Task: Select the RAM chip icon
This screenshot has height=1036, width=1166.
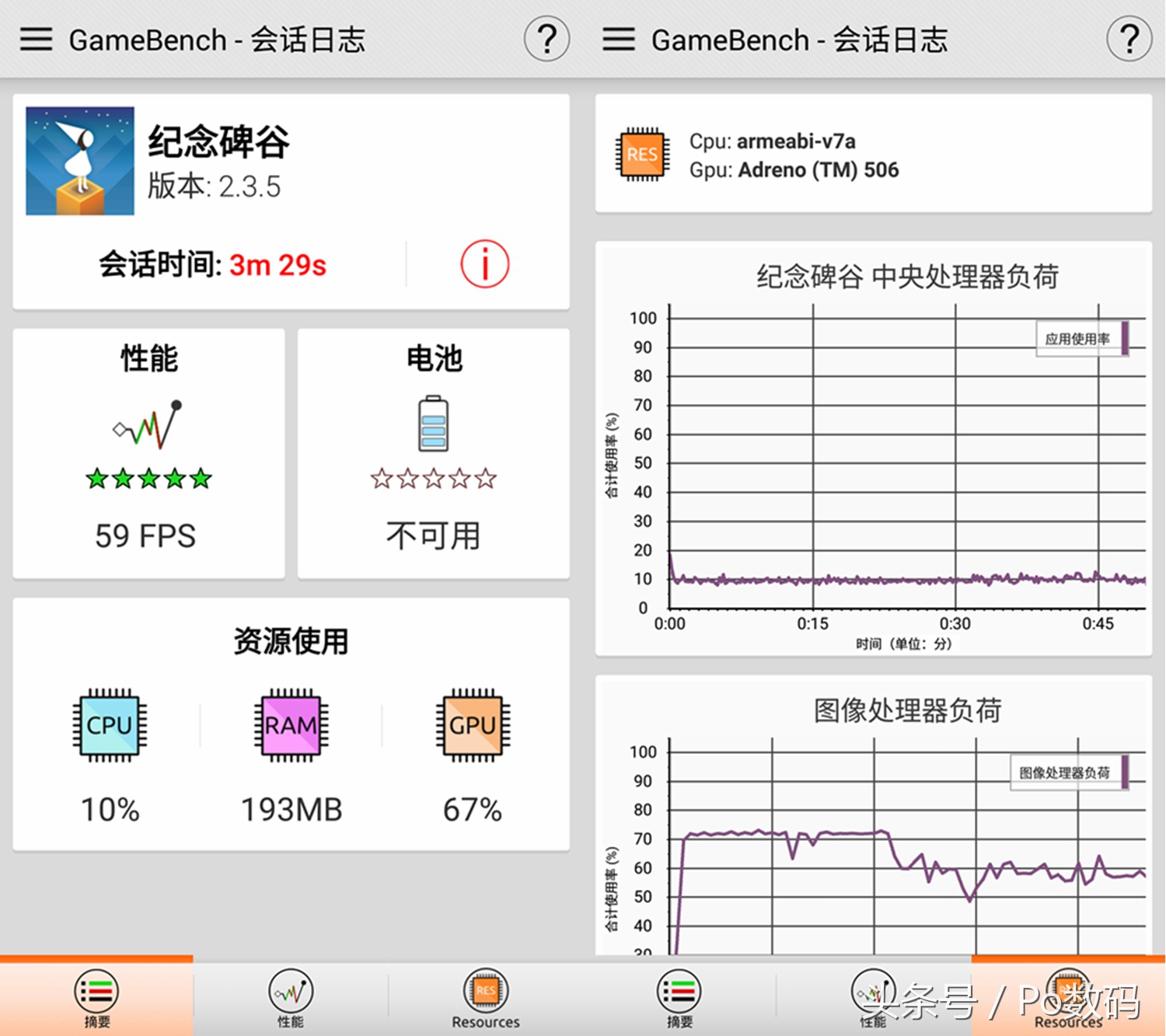Action: point(291,724)
